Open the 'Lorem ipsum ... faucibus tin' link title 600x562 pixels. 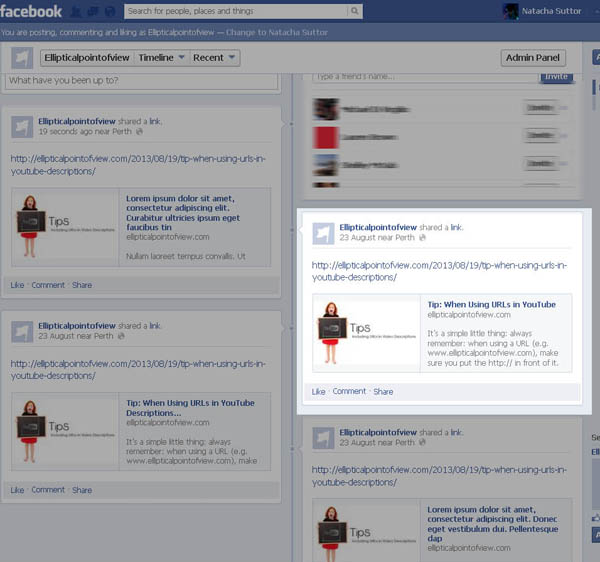[183, 213]
